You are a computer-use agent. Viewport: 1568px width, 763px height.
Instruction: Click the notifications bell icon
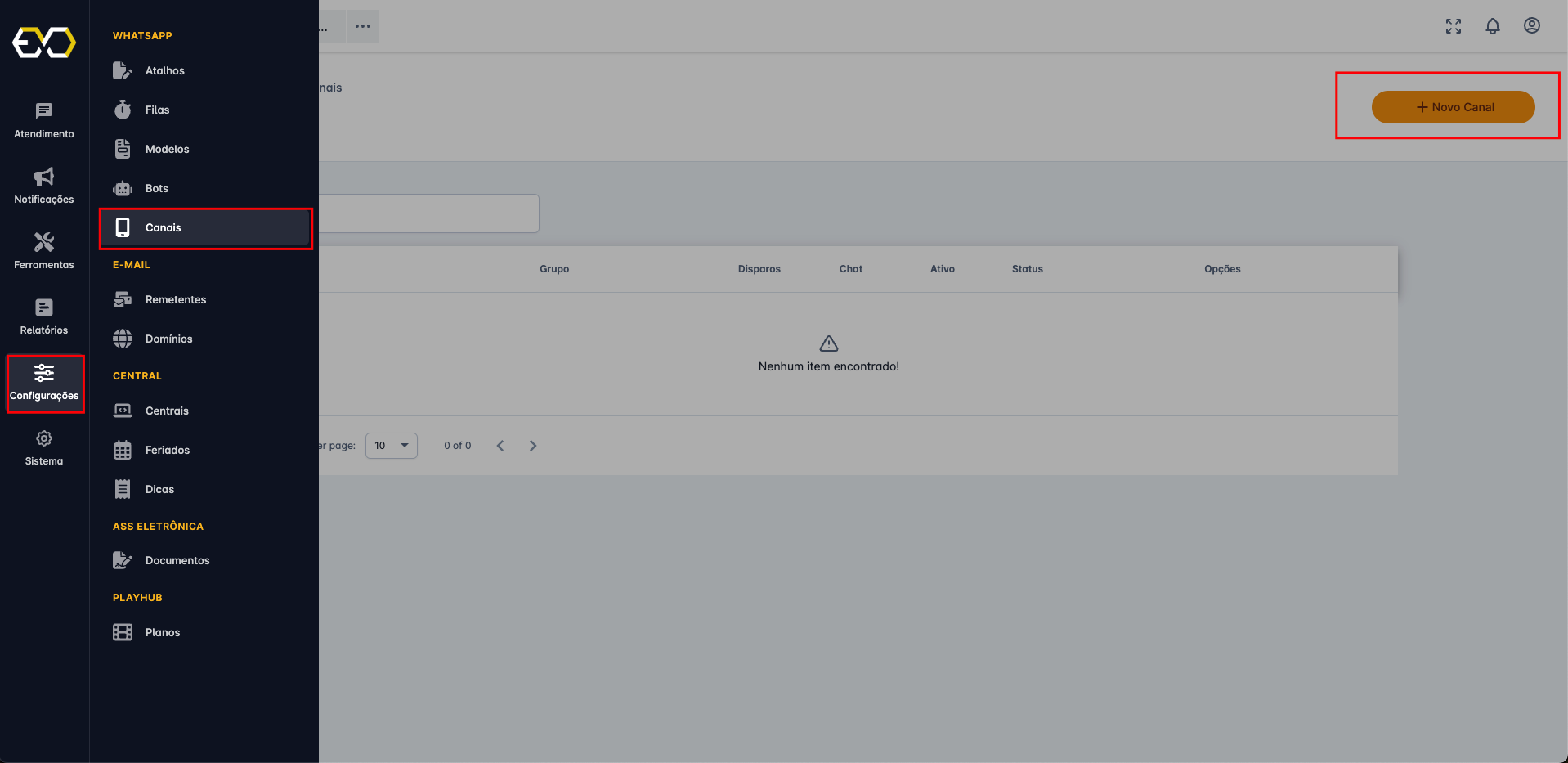pos(1492,26)
